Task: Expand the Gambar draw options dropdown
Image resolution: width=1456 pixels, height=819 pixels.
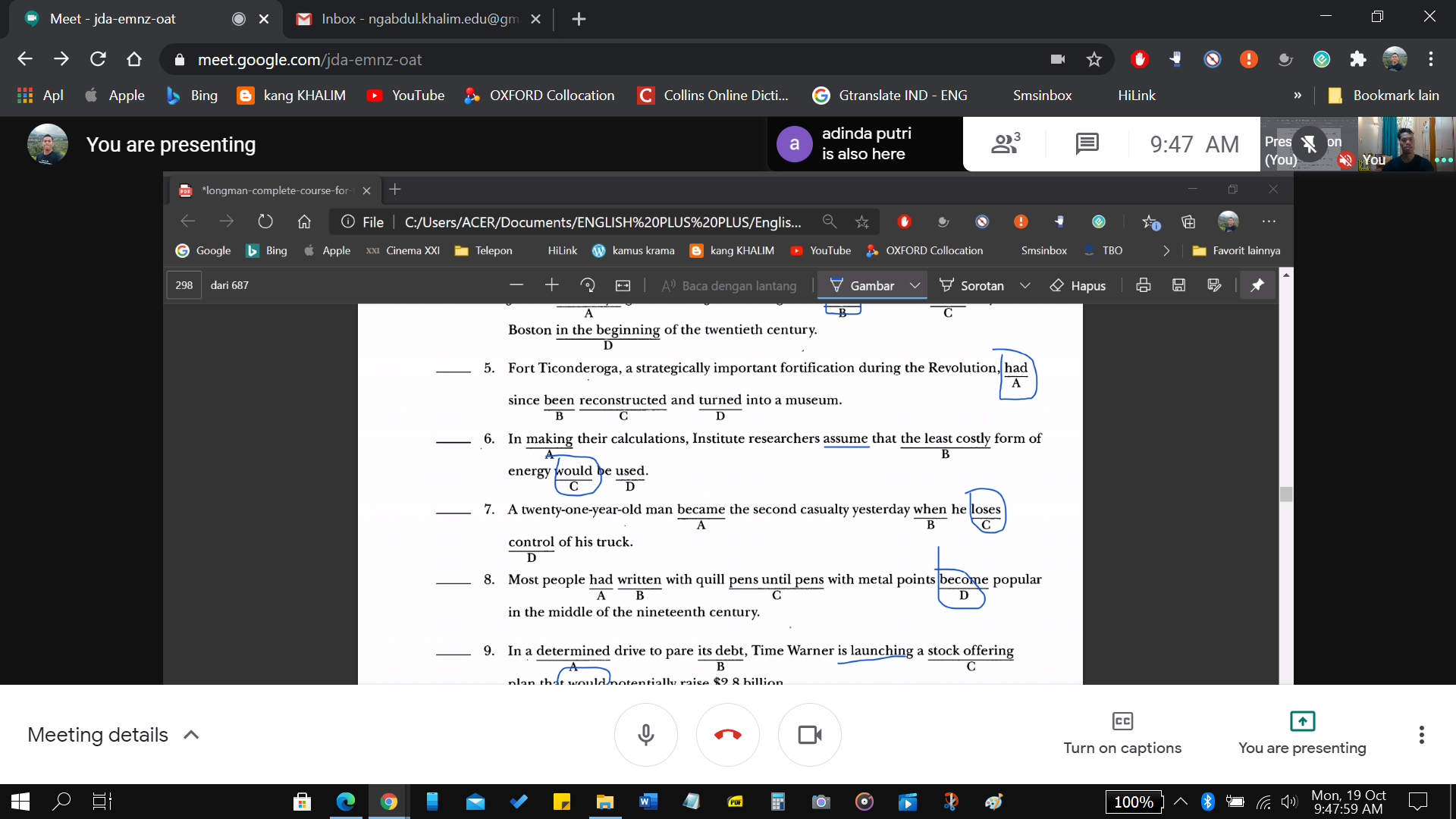Action: 915,285
